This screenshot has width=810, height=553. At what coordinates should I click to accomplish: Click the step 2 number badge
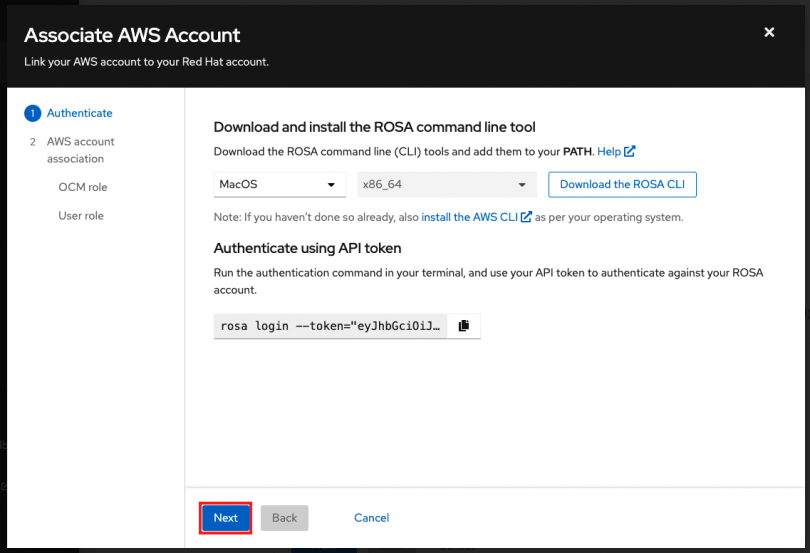(x=32, y=142)
